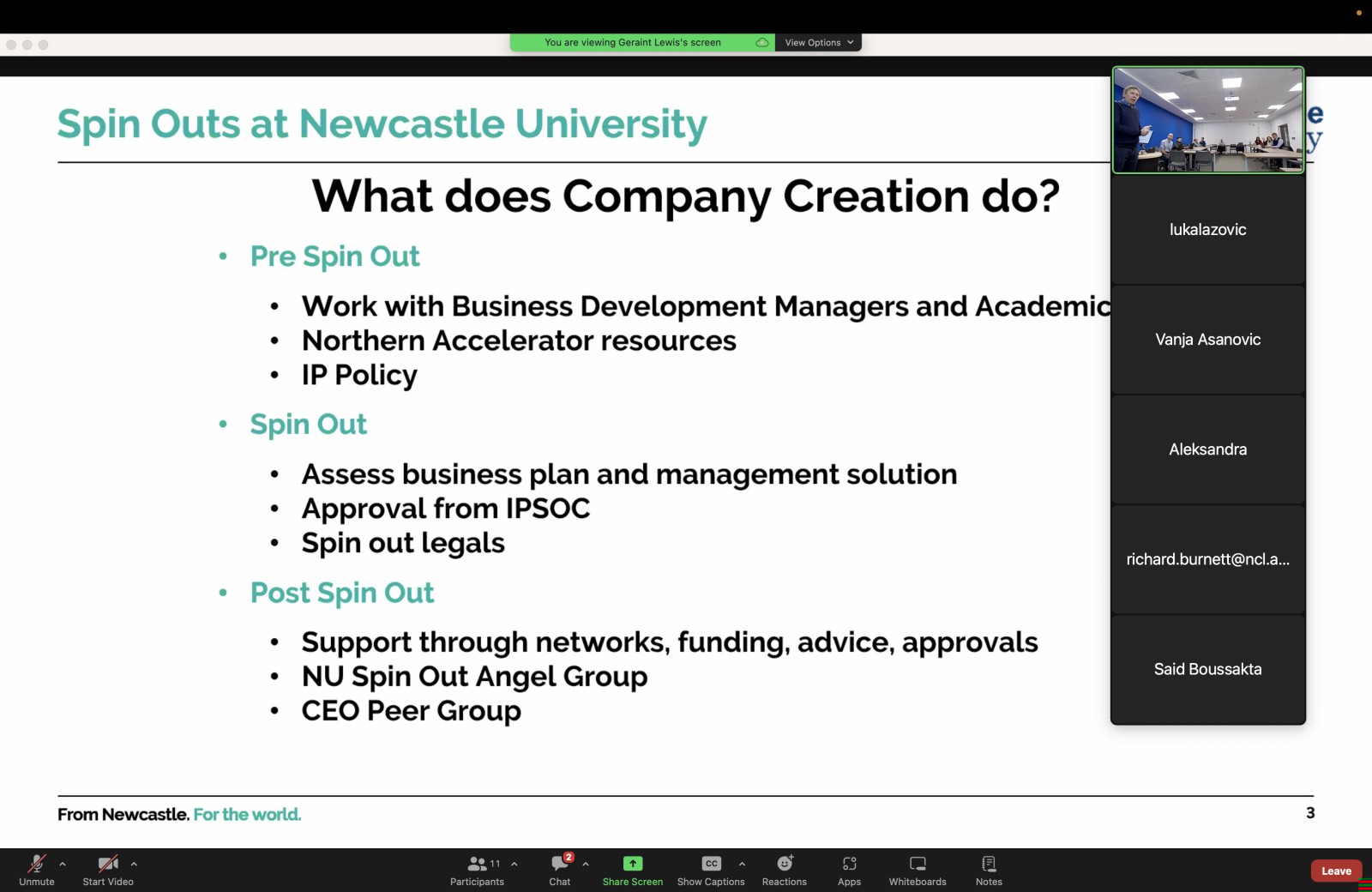Click "CEO Peer Group" bullet

click(x=412, y=711)
